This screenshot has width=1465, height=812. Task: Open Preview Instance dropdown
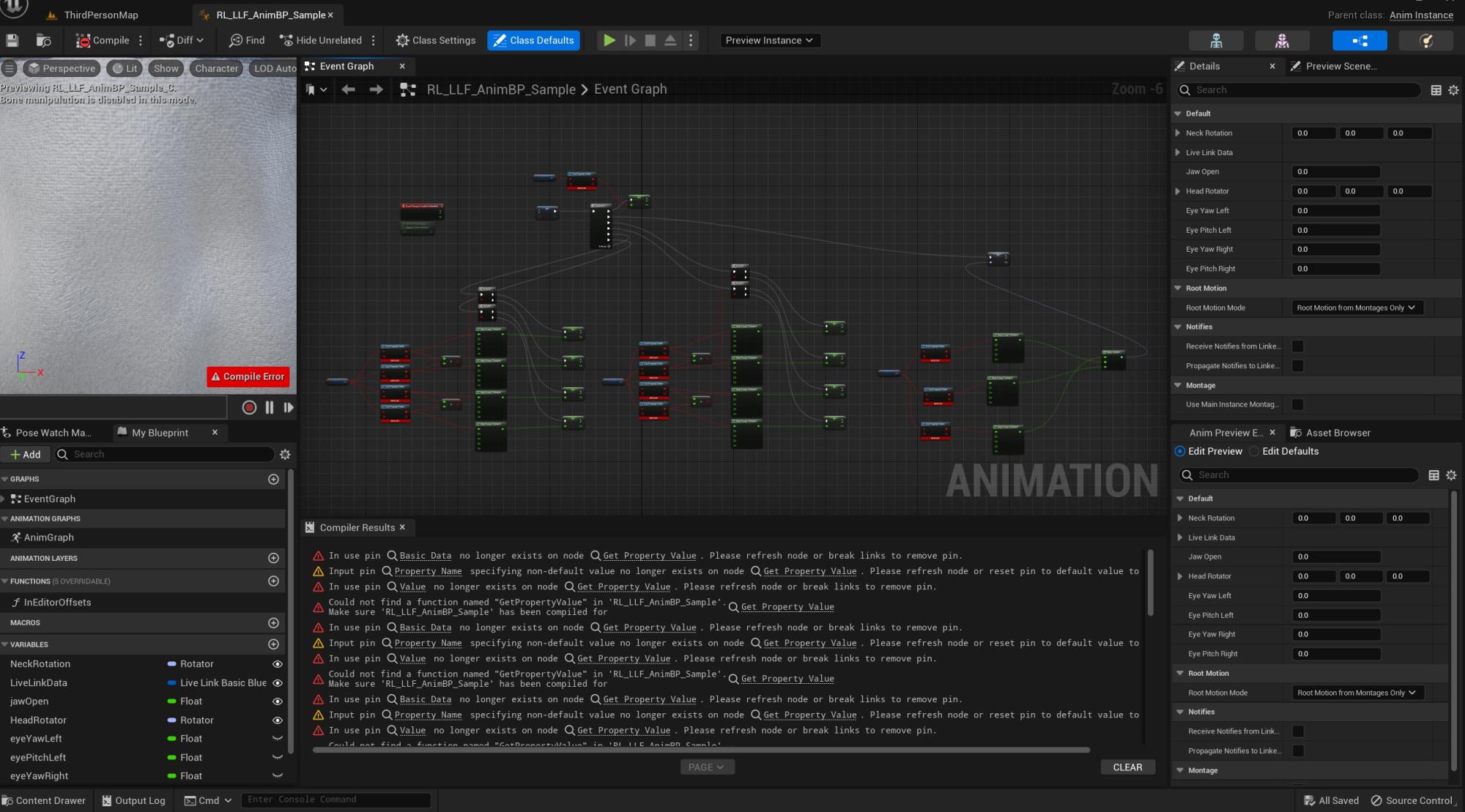[x=770, y=40]
